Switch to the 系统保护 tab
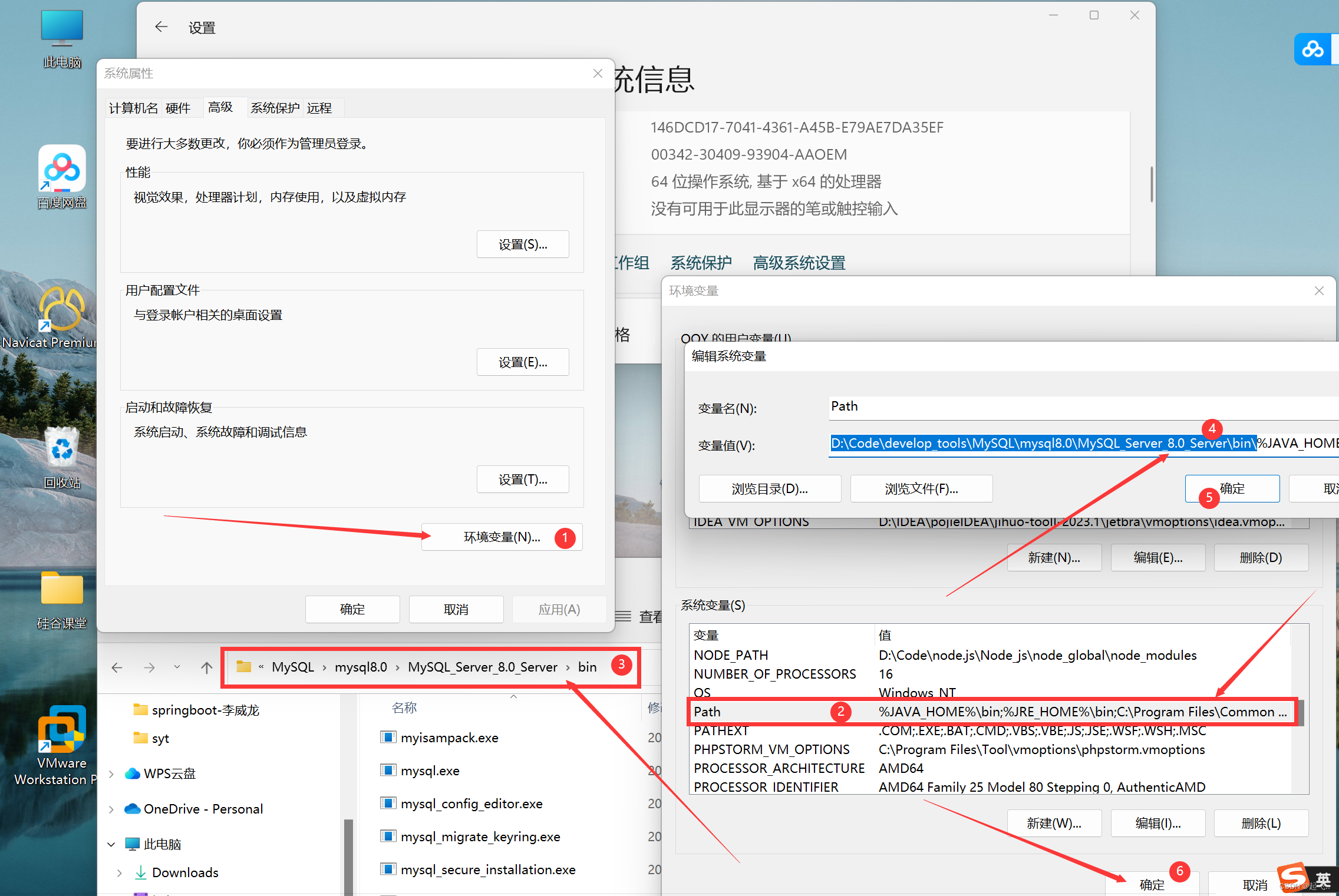 (x=275, y=108)
